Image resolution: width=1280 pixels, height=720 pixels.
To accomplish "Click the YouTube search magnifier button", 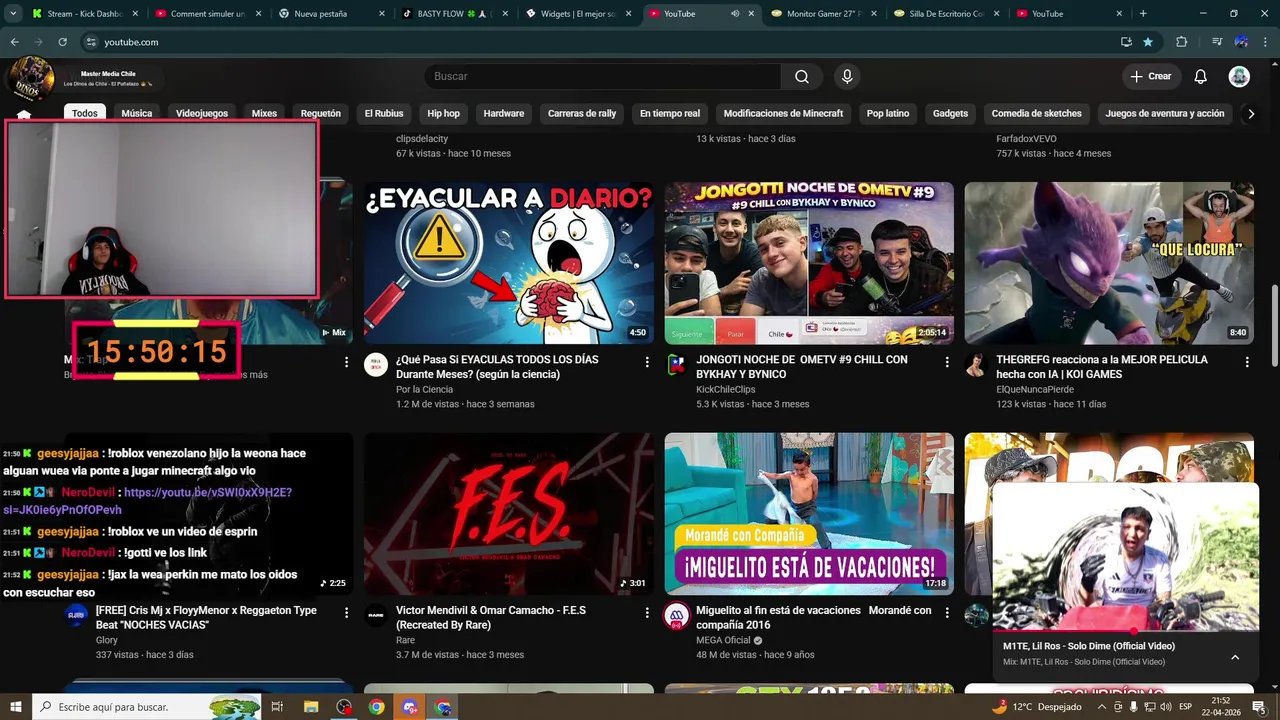I will tap(802, 77).
